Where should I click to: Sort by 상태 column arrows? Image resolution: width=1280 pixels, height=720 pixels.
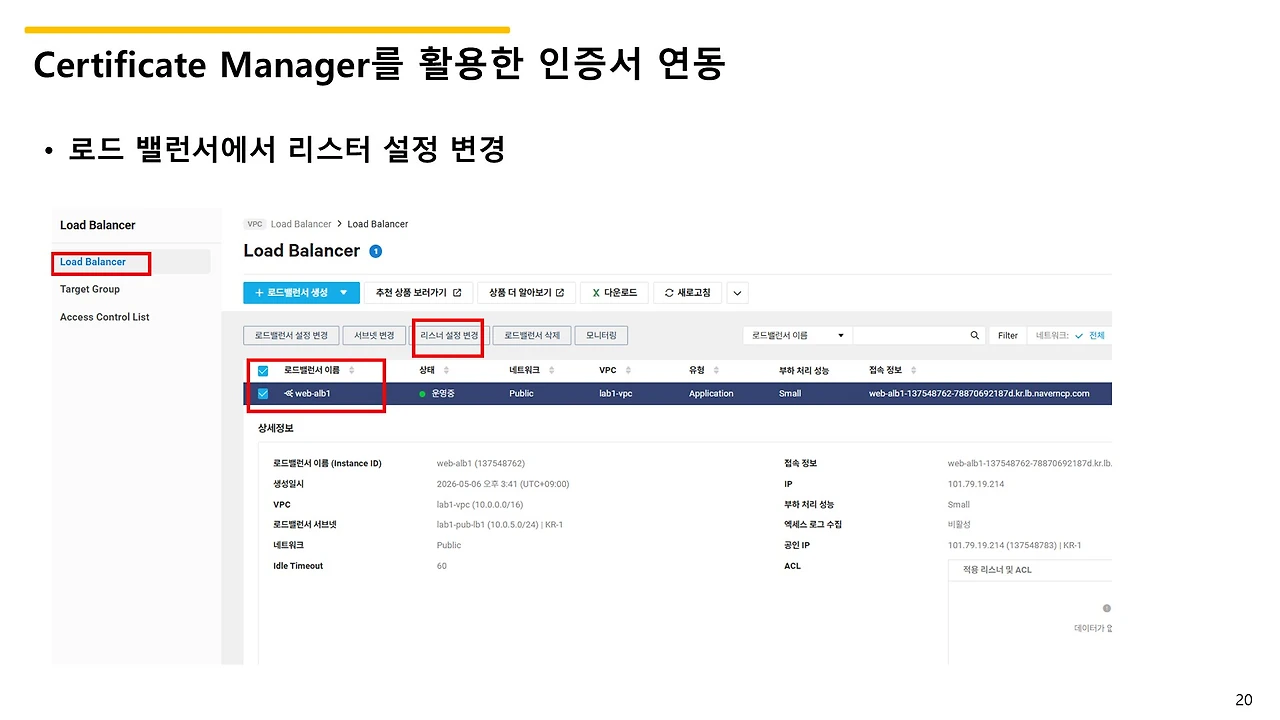pos(445,370)
